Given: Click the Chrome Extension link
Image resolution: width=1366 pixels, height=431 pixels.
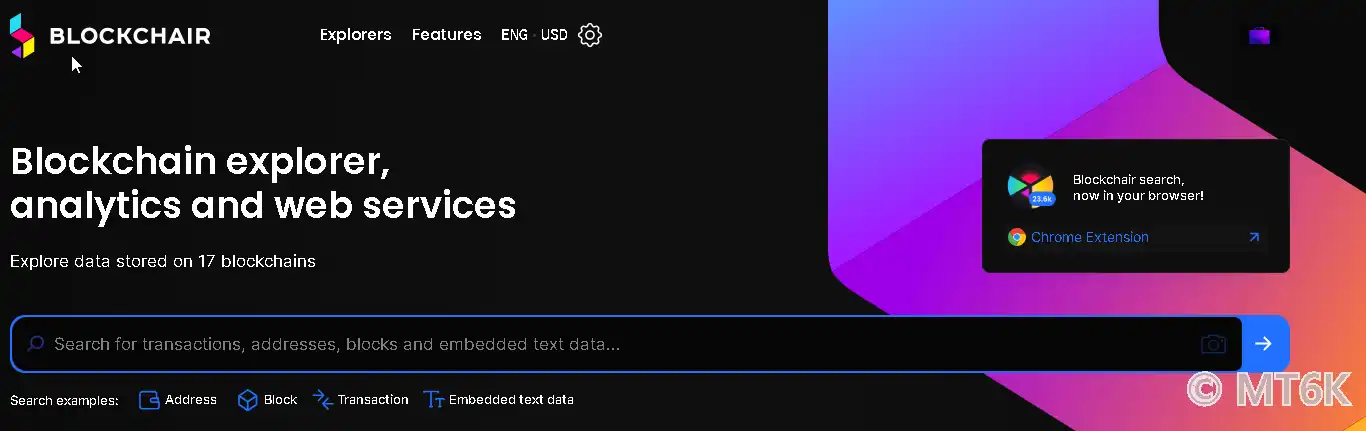Looking at the screenshot, I should (x=1089, y=237).
